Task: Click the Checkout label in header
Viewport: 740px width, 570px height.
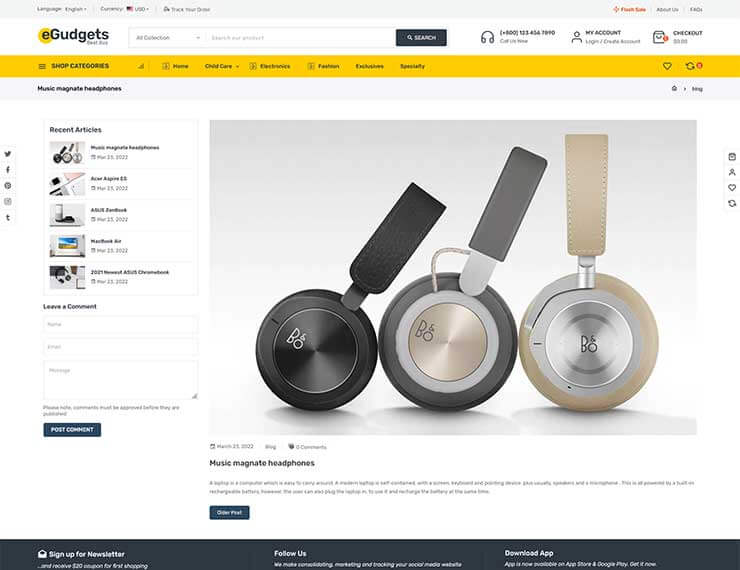Action: pos(688,33)
